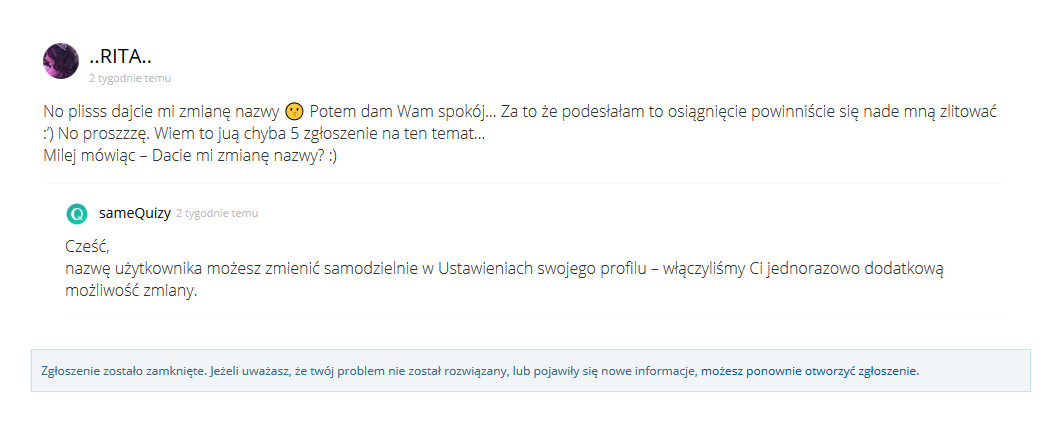Viewport: 1060px width, 432px height.
Task: Click the green sameQuizy Q avatar icon
Action: [77, 213]
